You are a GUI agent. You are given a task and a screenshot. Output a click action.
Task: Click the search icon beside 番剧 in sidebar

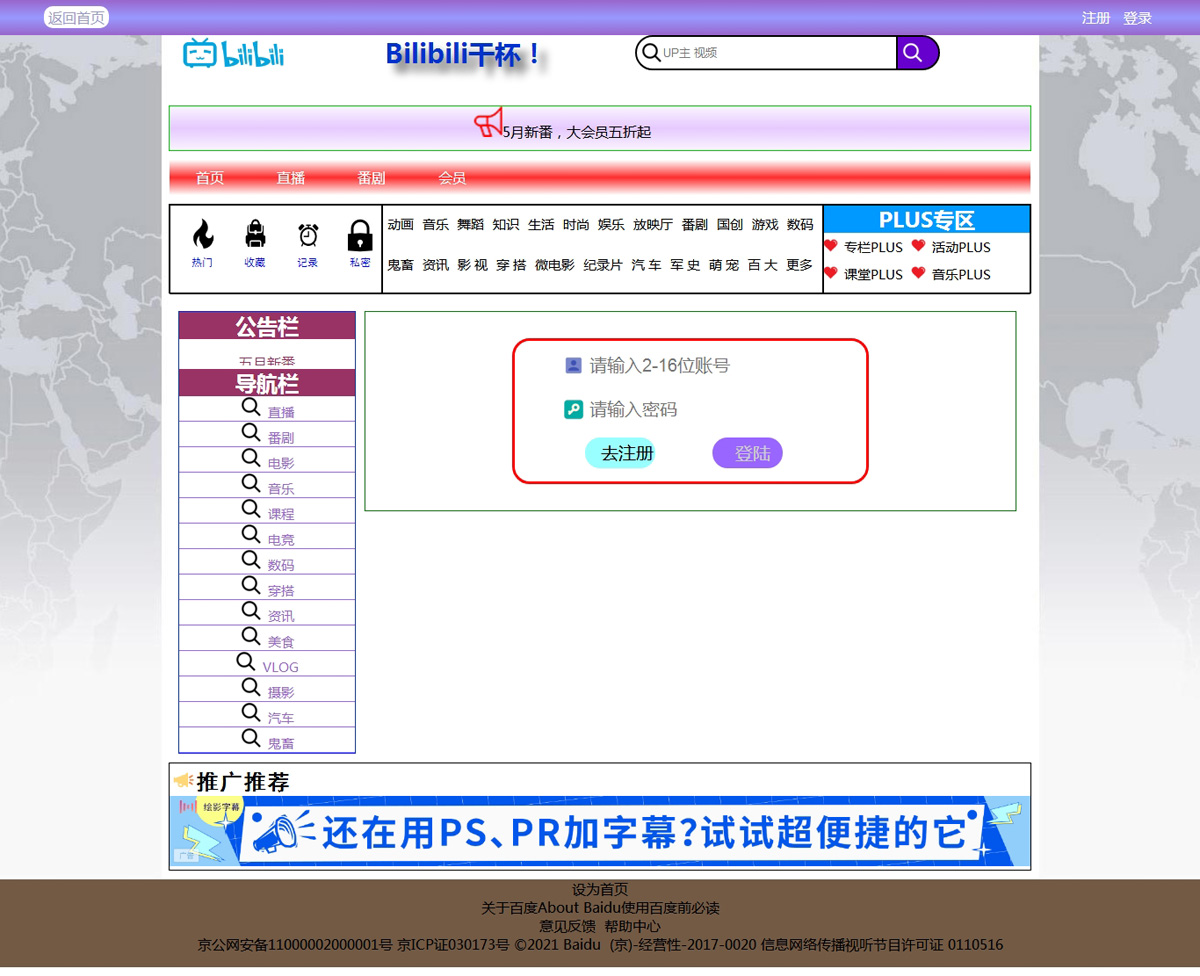click(x=251, y=432)
